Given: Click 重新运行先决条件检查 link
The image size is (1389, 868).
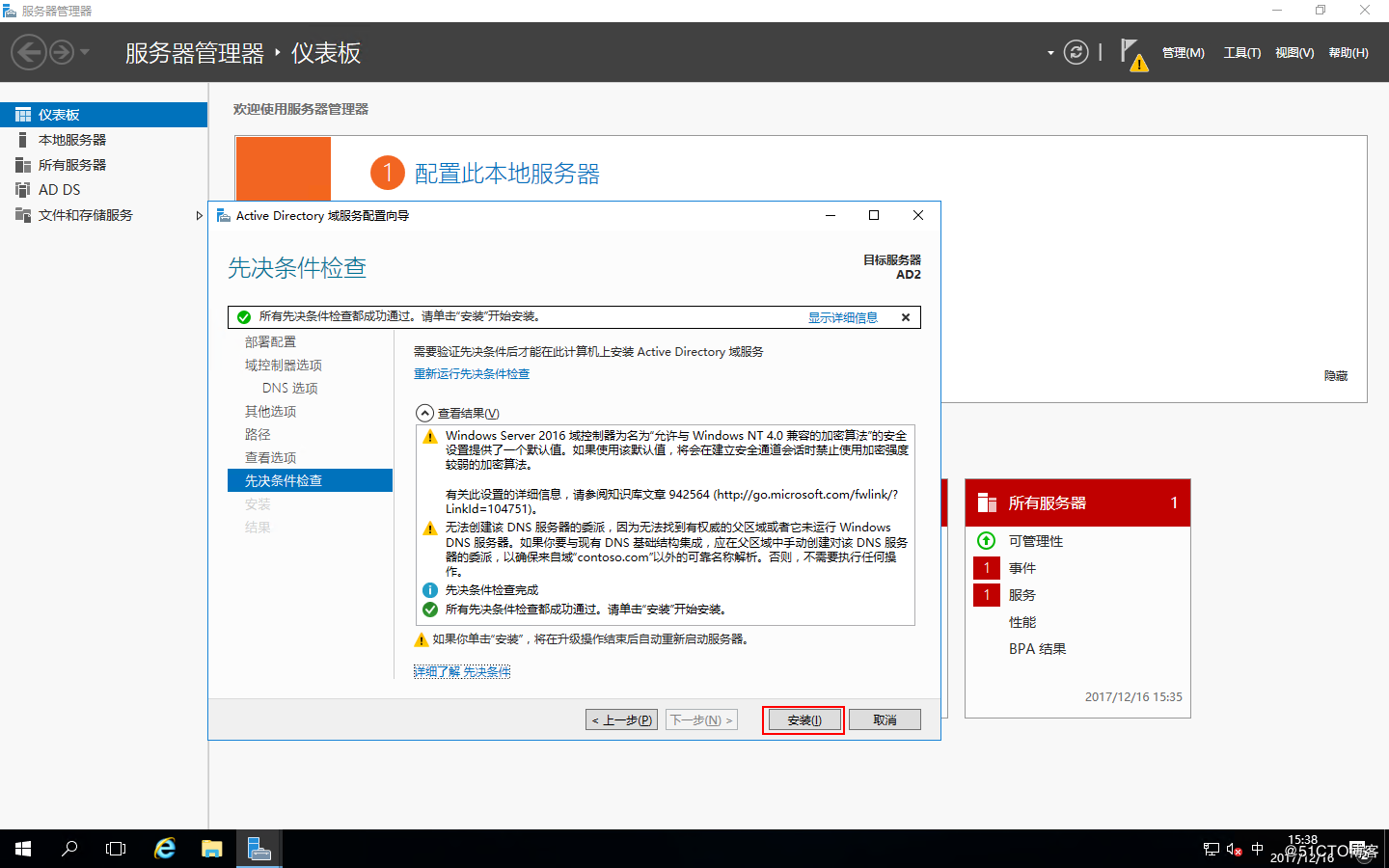Looking at the screenshot, I should (472, 374).
